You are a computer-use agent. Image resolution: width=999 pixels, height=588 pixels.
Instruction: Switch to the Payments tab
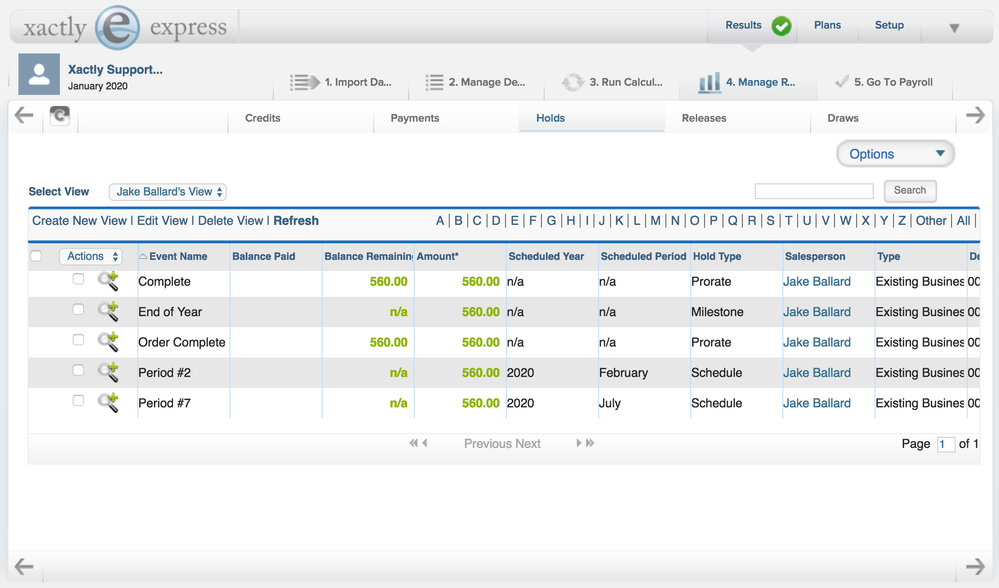pyautogui.click(x=415, y=118)
